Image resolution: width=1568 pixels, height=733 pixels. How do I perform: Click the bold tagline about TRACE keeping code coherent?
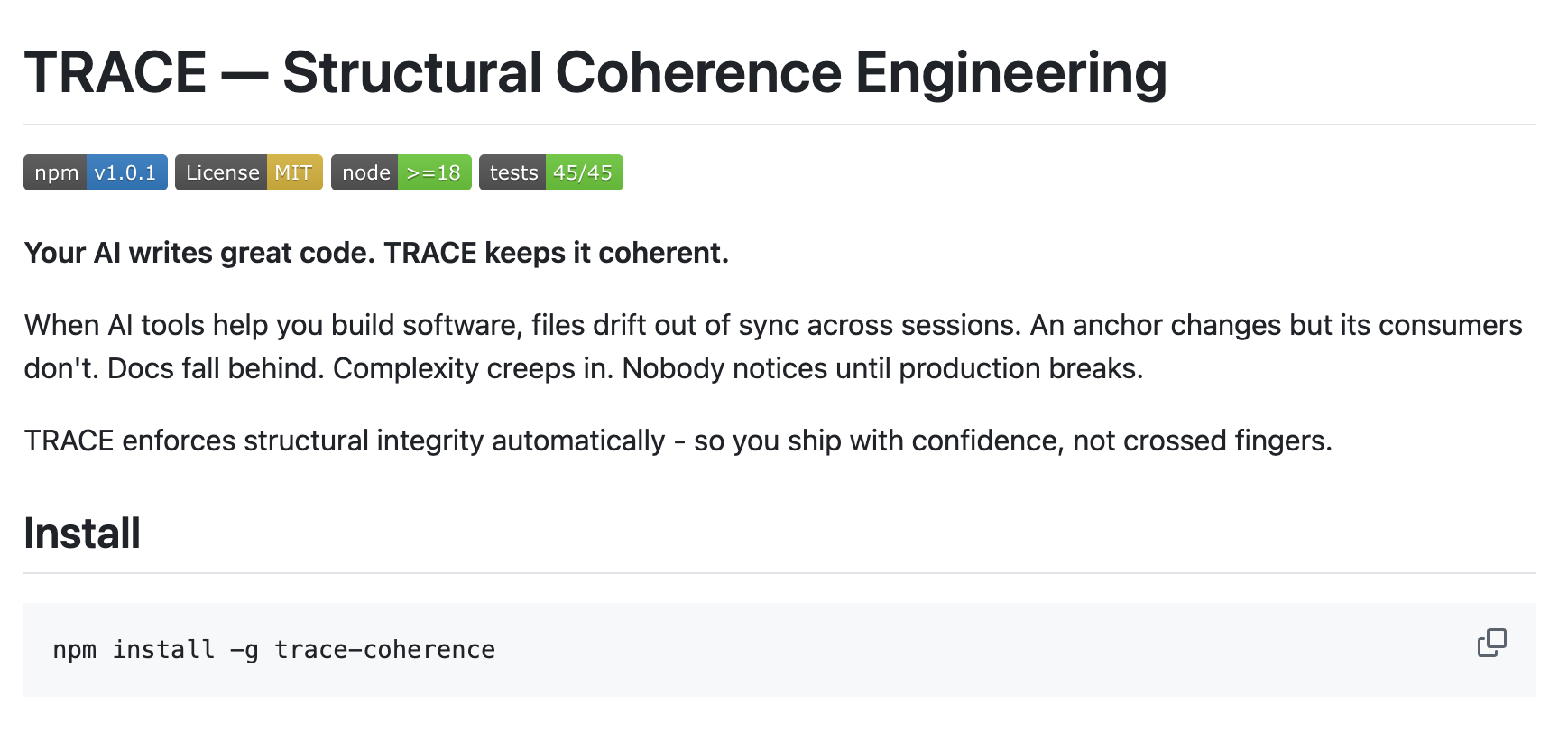pyautogui.click(x=376, y=253)
